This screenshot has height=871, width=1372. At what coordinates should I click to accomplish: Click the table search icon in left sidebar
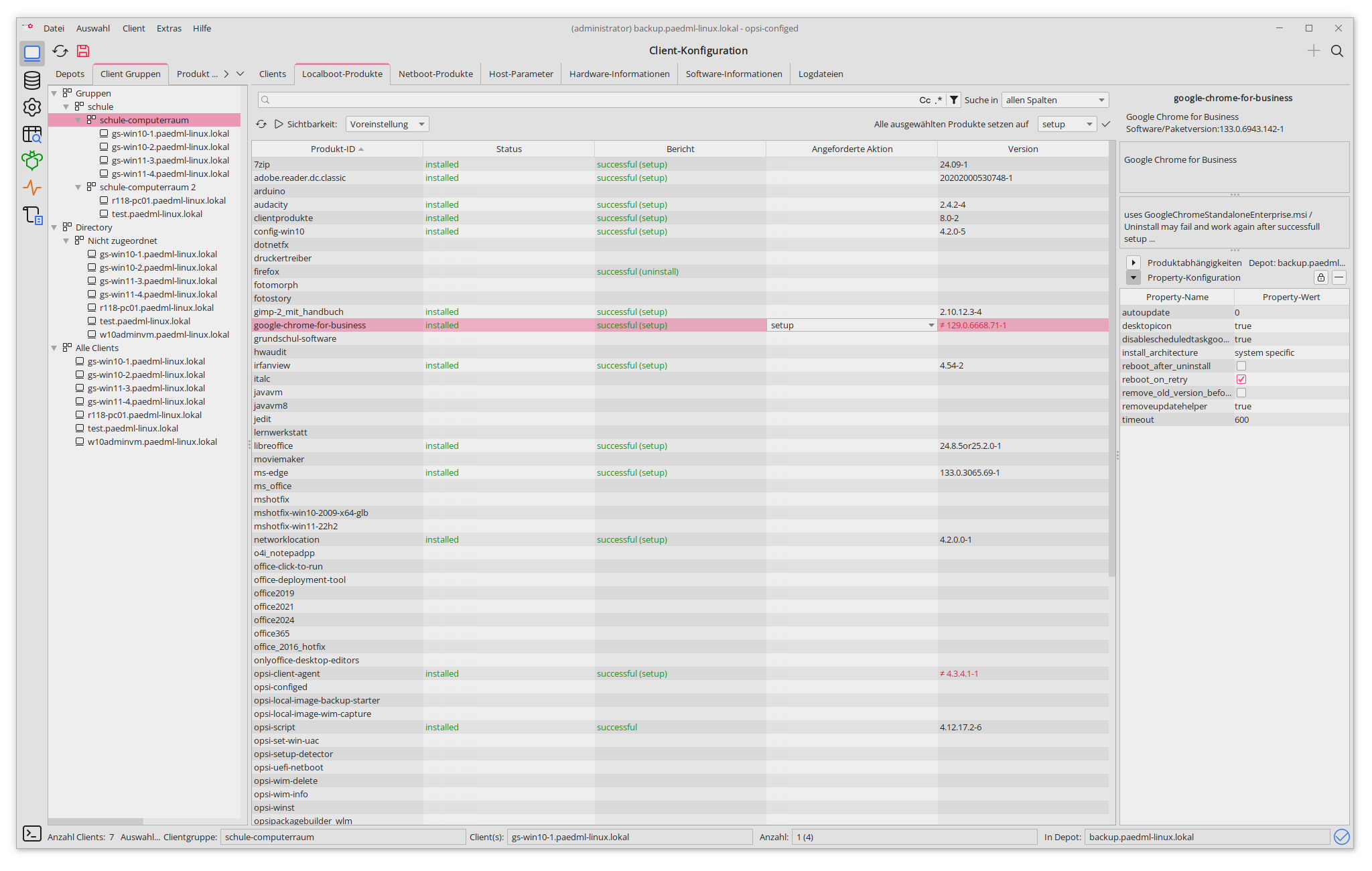pos(31,135)
